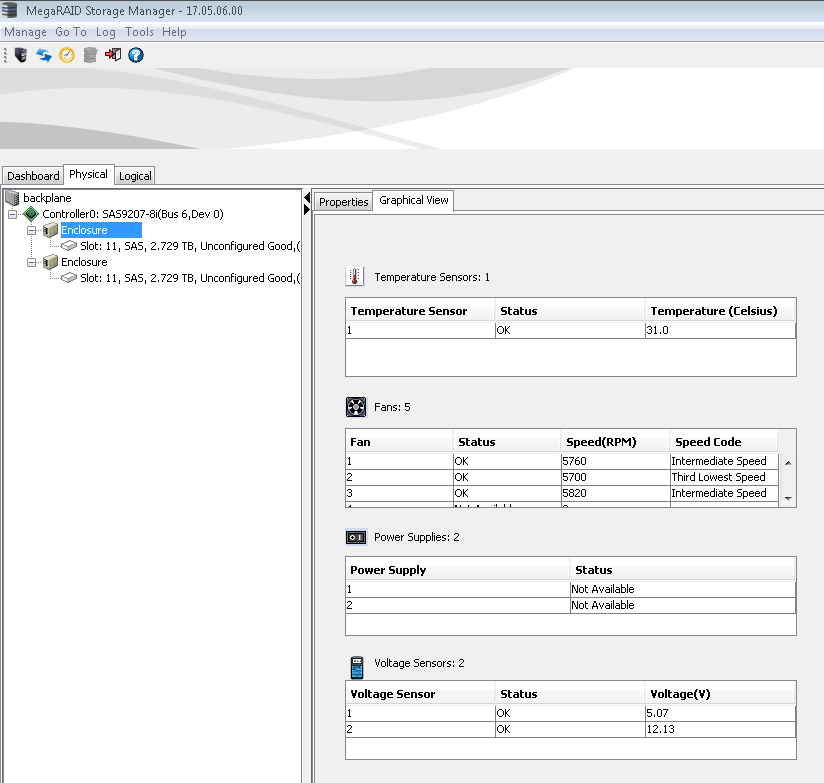Screen dimensions: 824x783
Task: Click the clock-shaped toolbar icon
Action: pyautogui.click(x=67, y=55)
